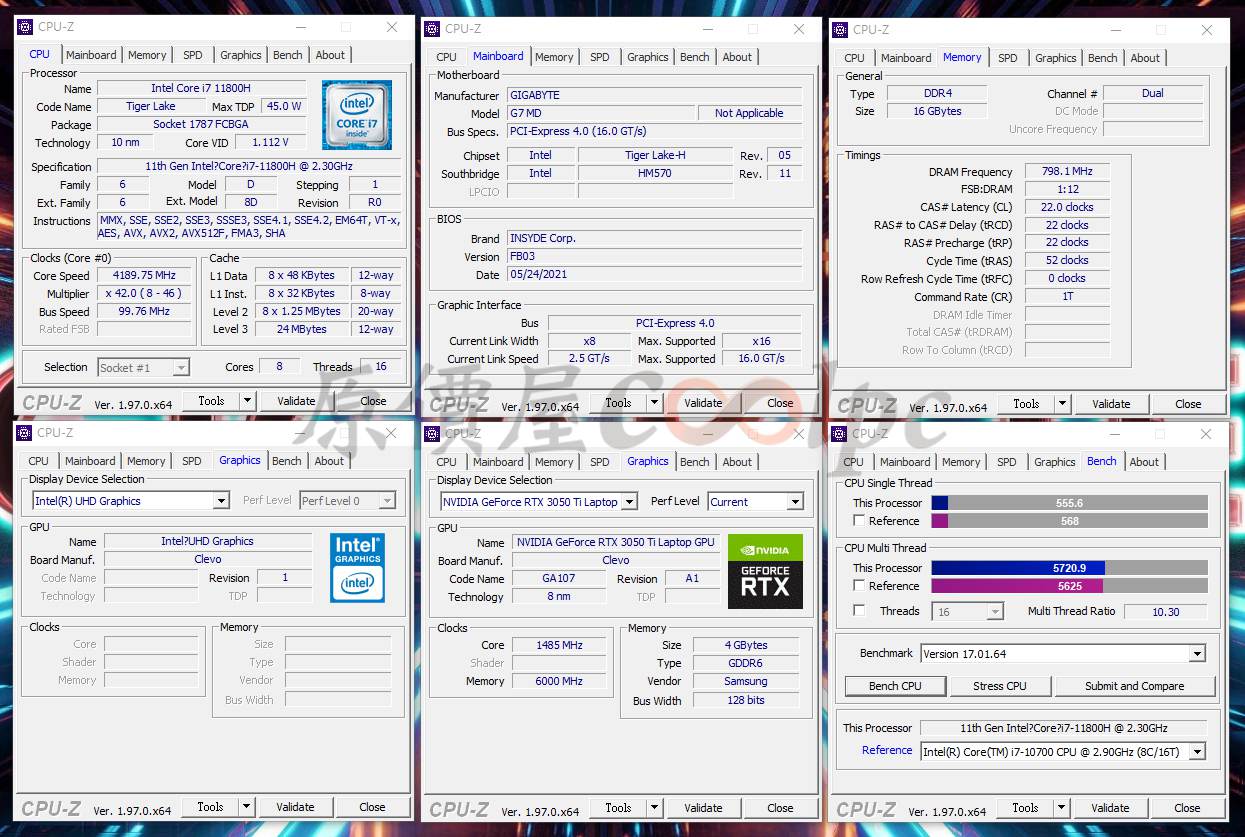
Task: Click the CPU-Z title icon in the Mainboard window
Action: pyautogui.click(x=432, y=29)
